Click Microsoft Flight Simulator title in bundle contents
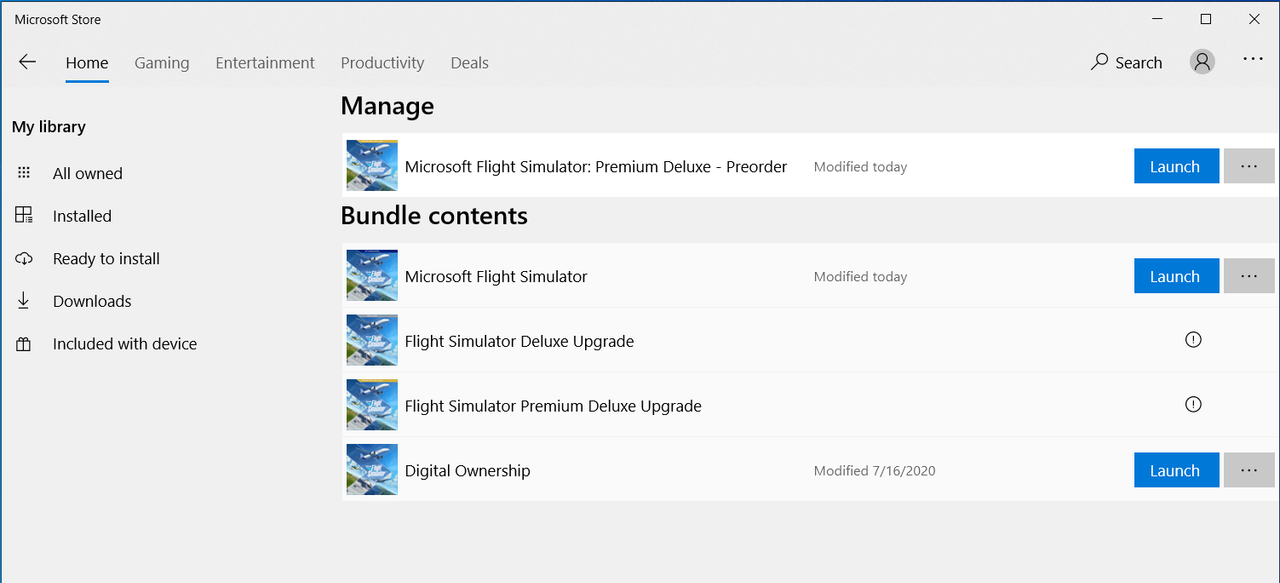 click(496, 276)
